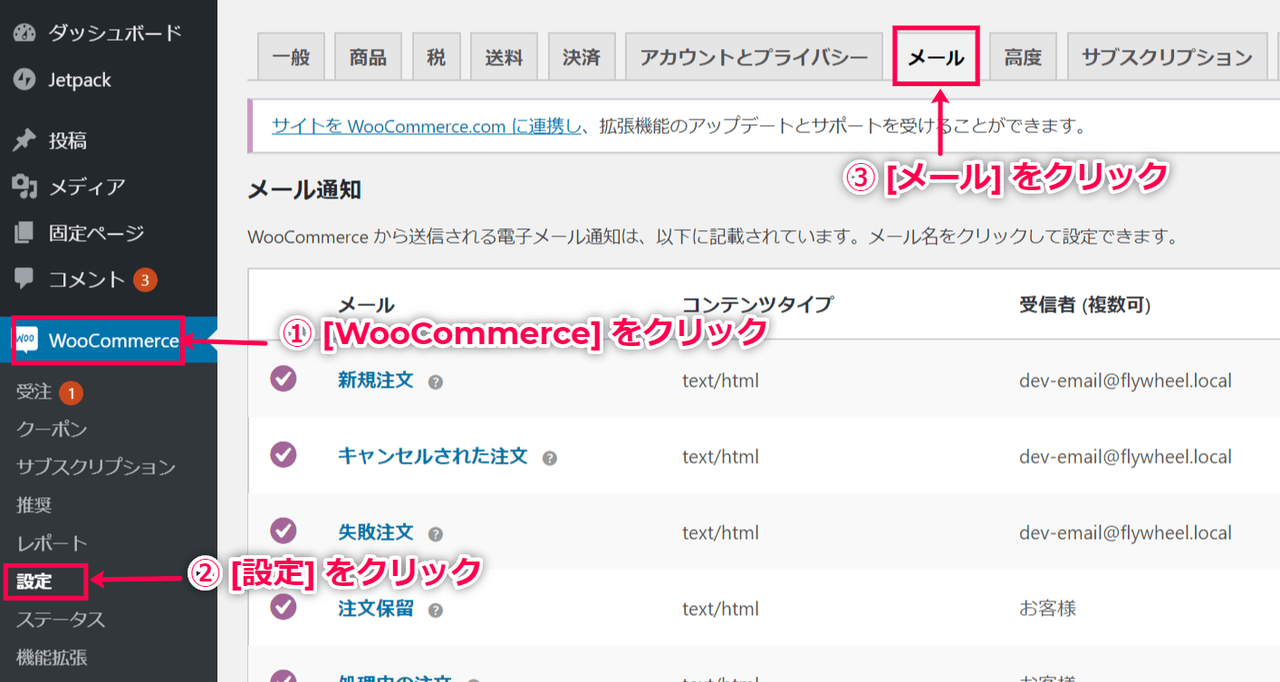Click the media icon beside メディア
Image resolution: width=1280 pixels, height=682 pixels.
click(x=25, y=186)
